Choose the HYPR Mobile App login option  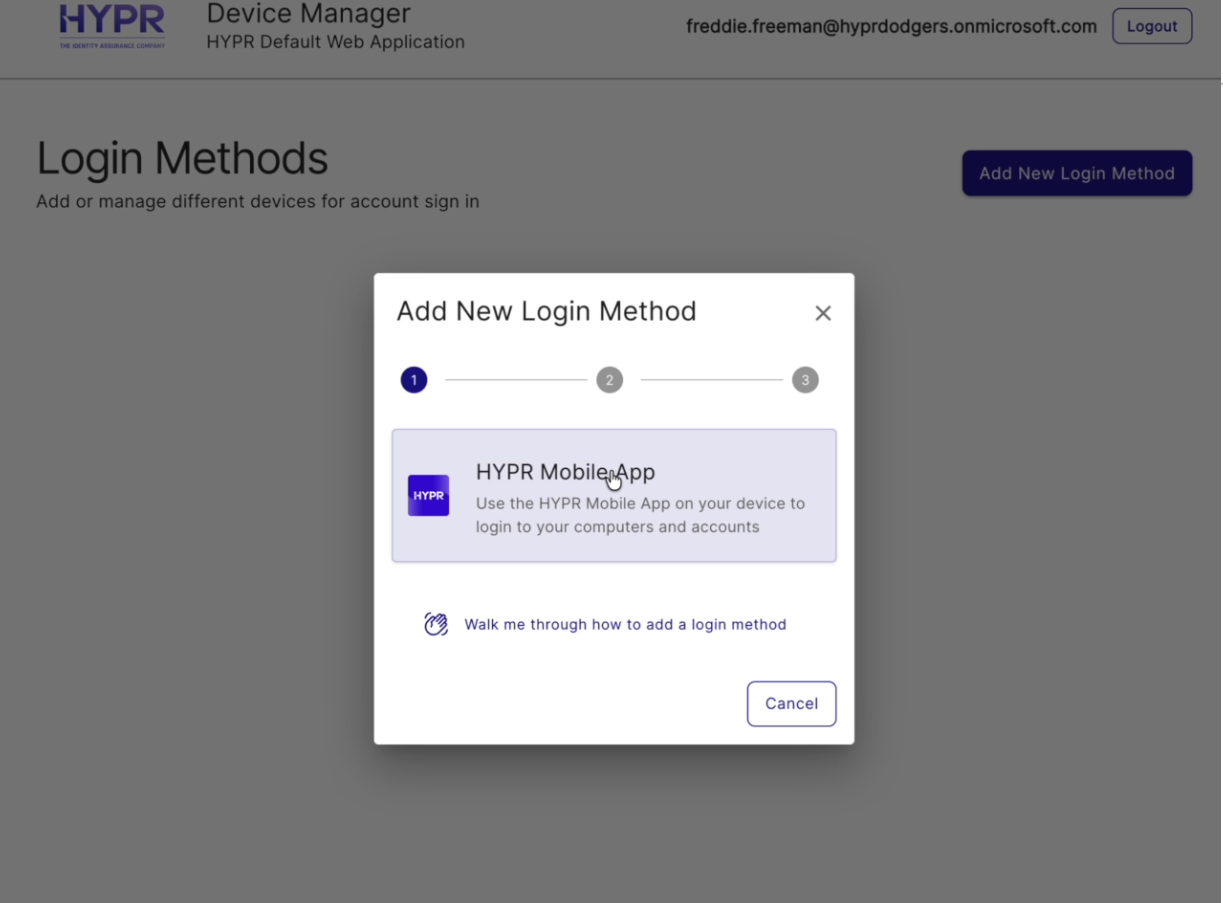click(613, 495)
